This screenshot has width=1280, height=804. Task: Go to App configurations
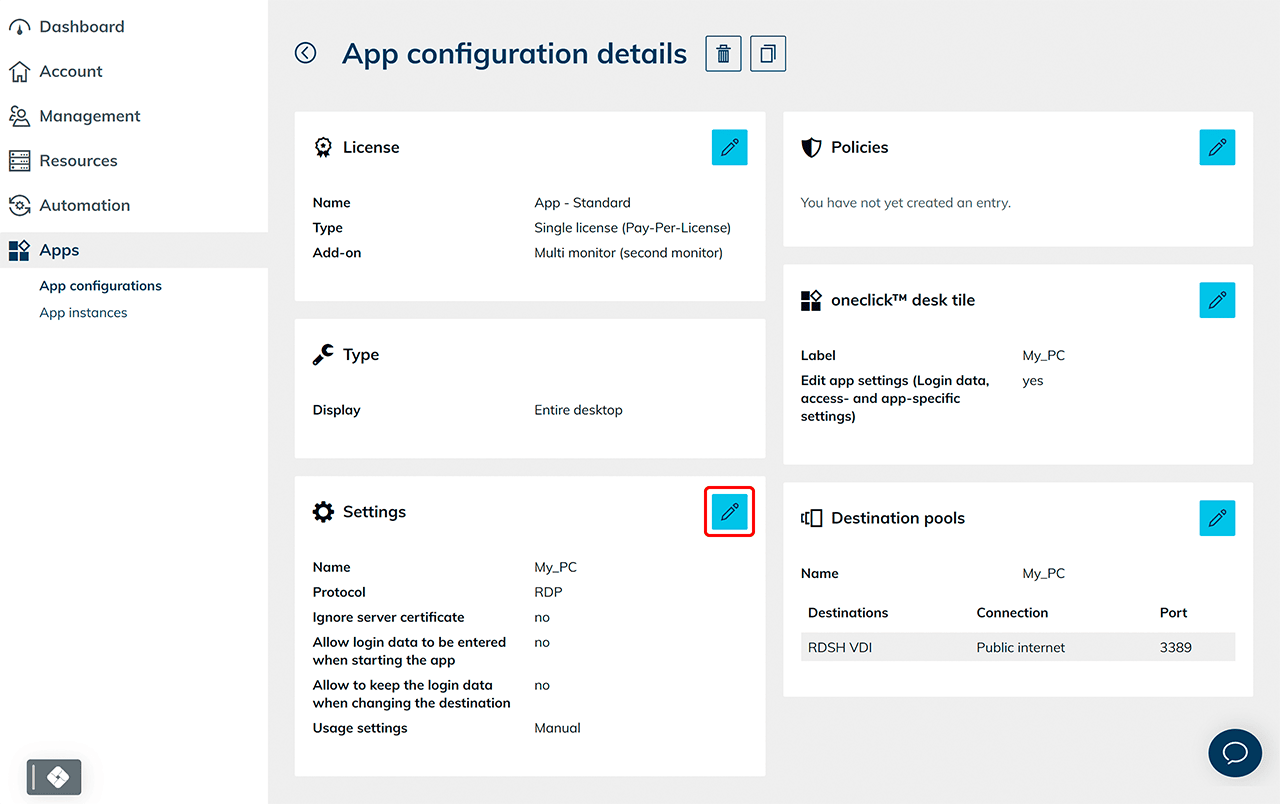tap(100, 286)
